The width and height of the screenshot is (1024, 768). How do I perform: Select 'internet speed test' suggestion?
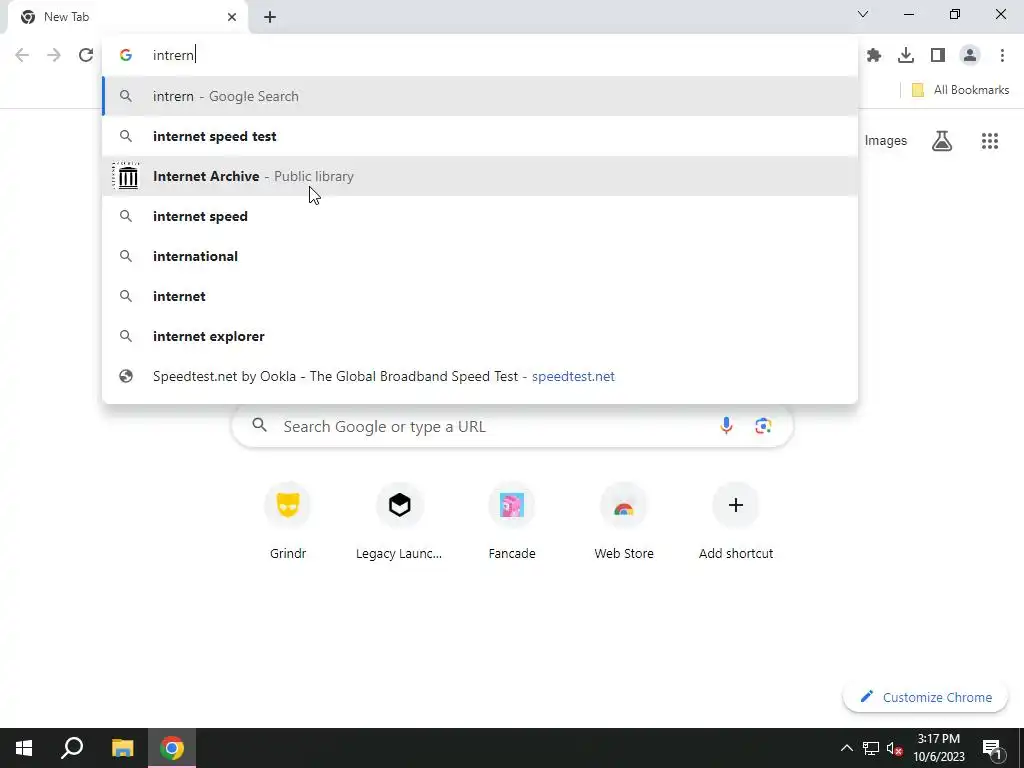click(x=480, y=136)
